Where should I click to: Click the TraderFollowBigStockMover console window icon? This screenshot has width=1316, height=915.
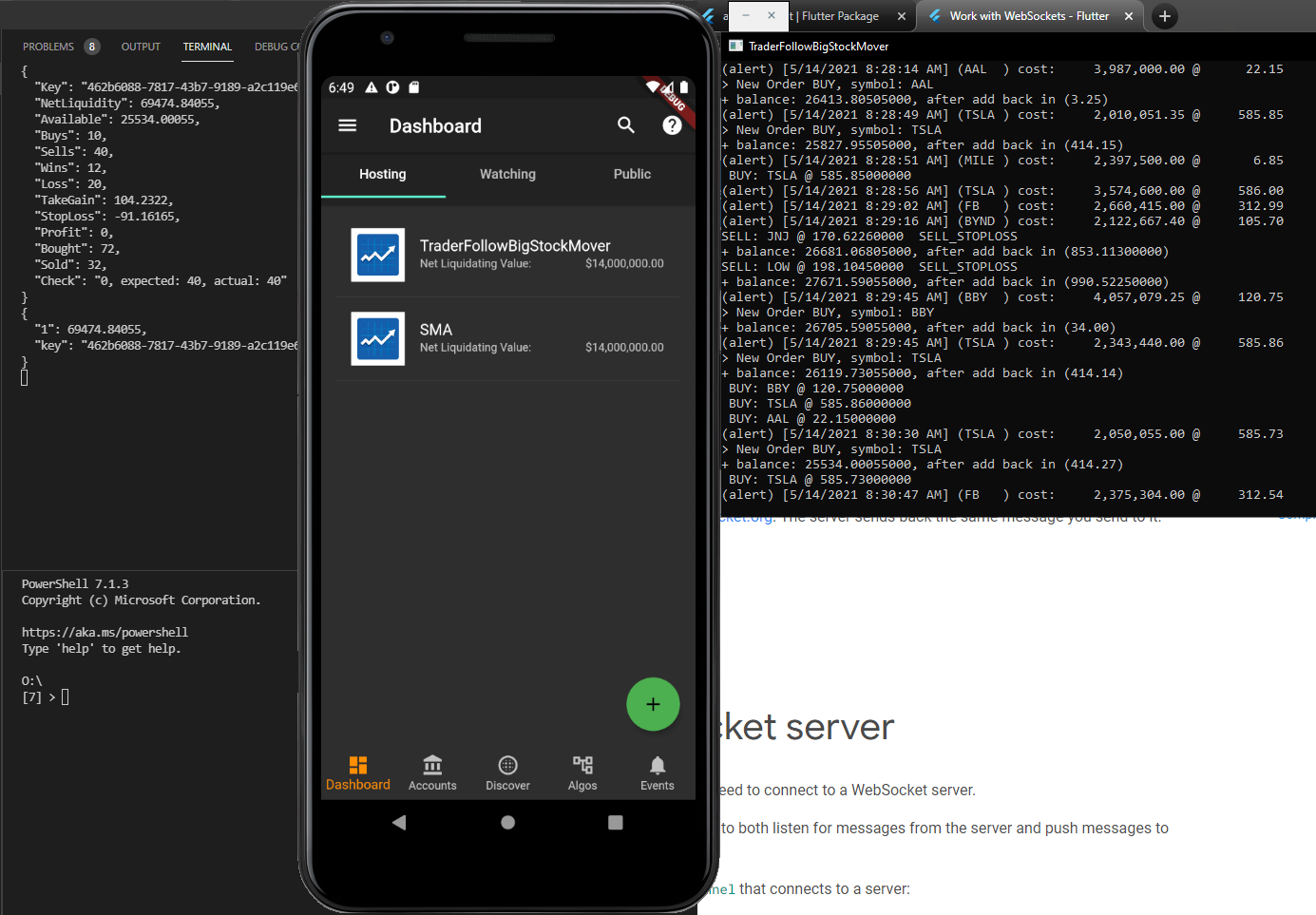point(735,46)
